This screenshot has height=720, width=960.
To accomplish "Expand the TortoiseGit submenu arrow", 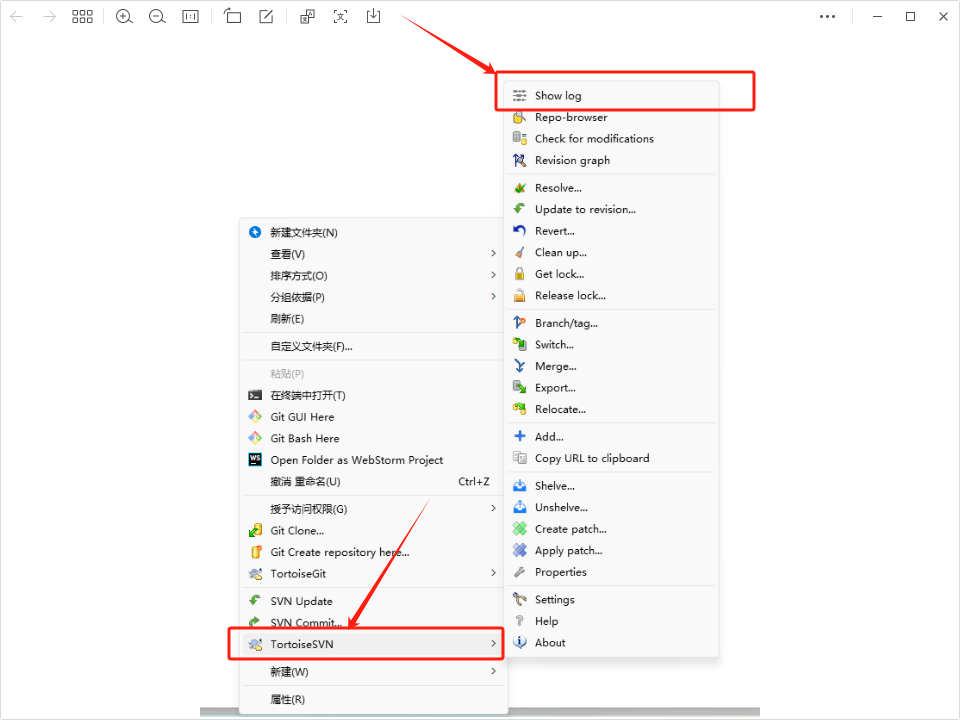I will tap(493, 572).
